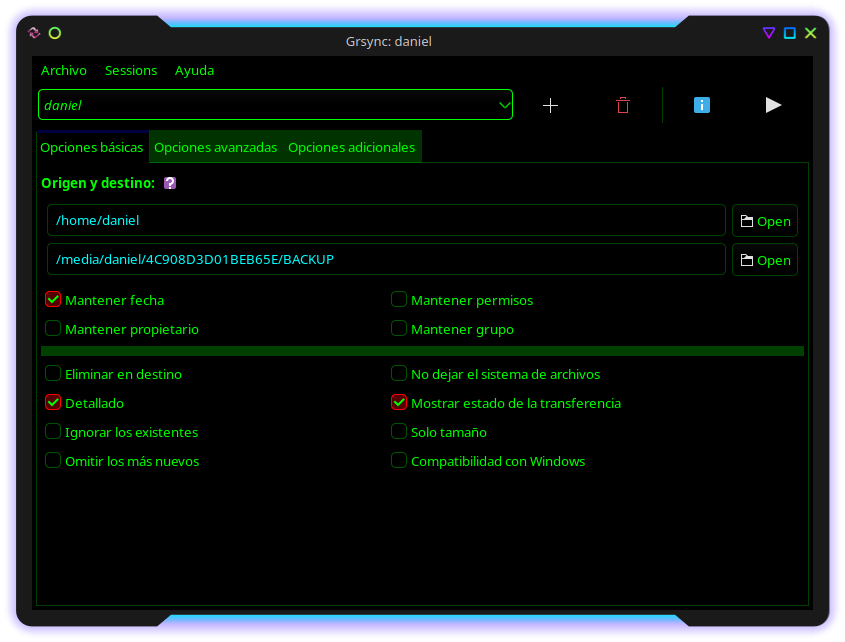Expand the daniel session dropdown
The image size is (845, 642).
503,105
